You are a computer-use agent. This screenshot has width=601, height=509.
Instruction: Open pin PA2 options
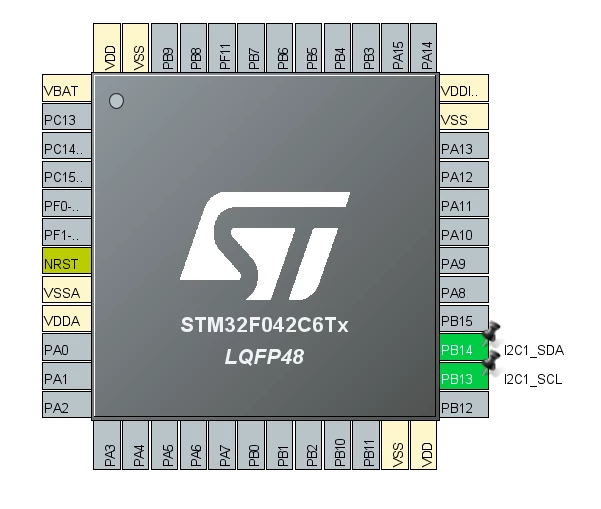coord(67,405)
